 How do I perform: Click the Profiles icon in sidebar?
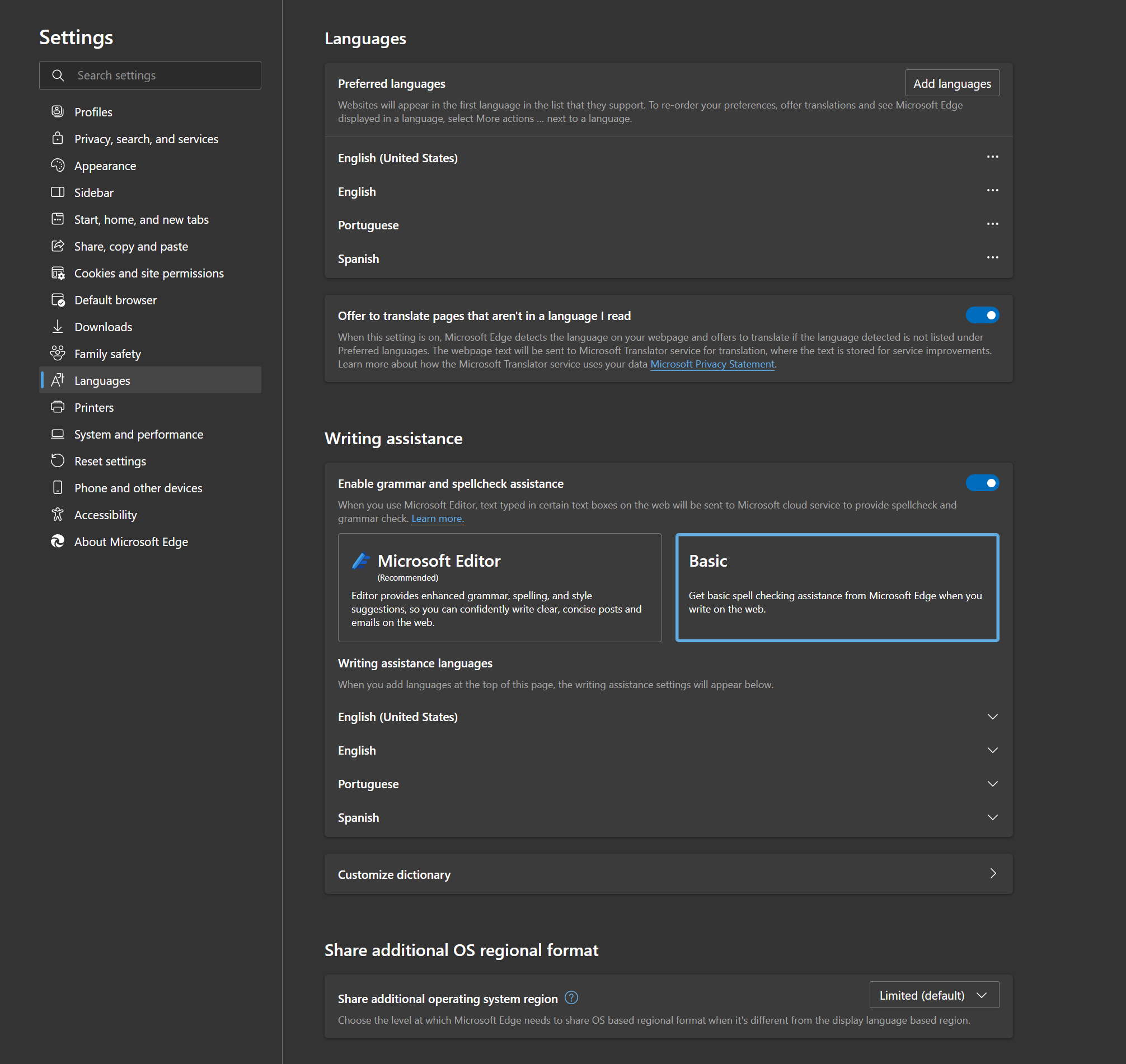[x=57, y=111]
